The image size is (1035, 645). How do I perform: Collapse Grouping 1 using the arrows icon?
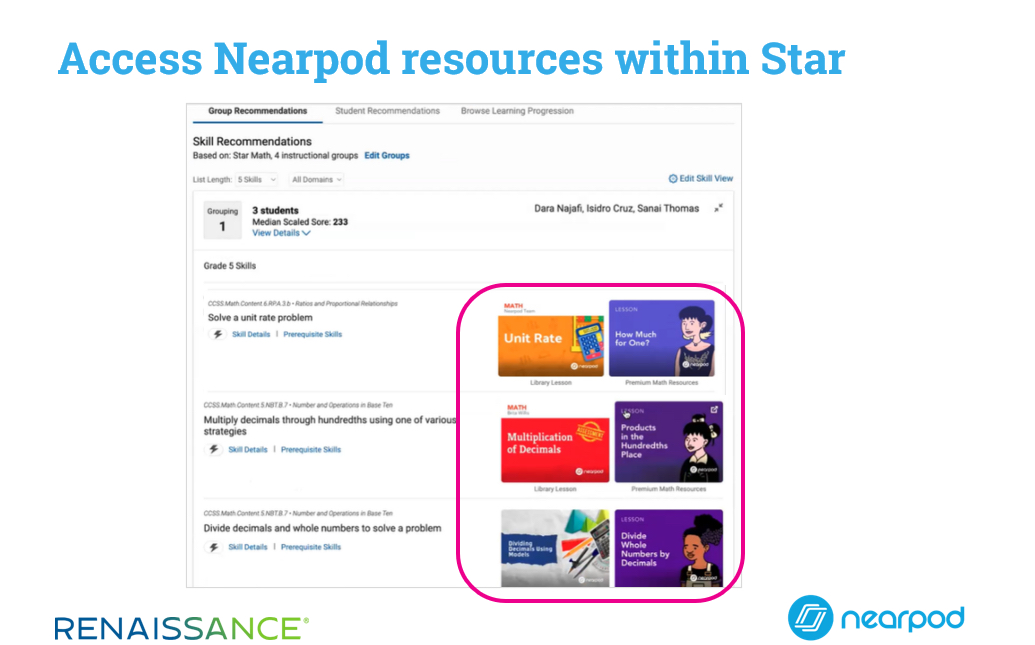pyautogui.click(x=718, y=208)
